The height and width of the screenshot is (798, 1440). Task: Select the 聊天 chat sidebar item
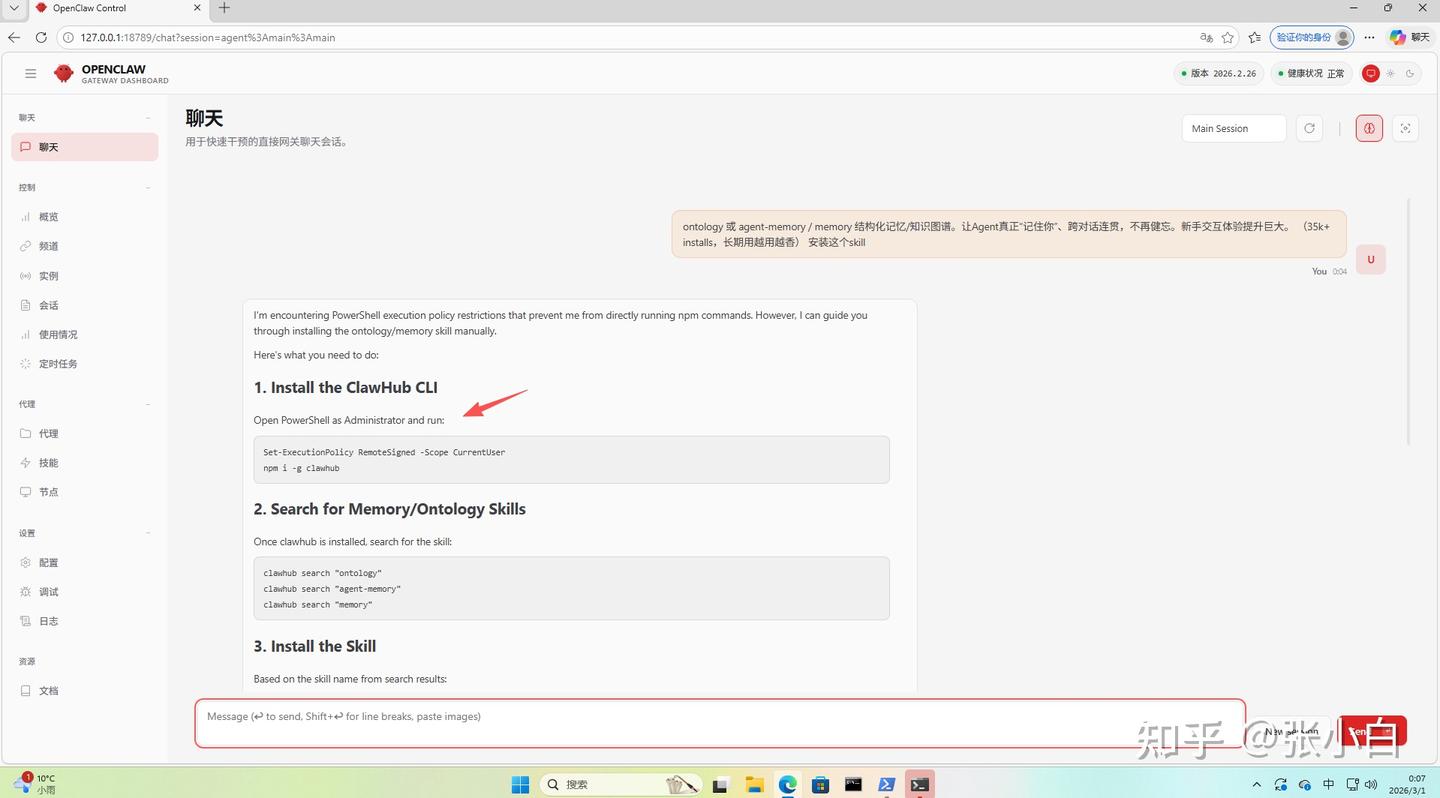pyautogui.click(x=85, y=147)
